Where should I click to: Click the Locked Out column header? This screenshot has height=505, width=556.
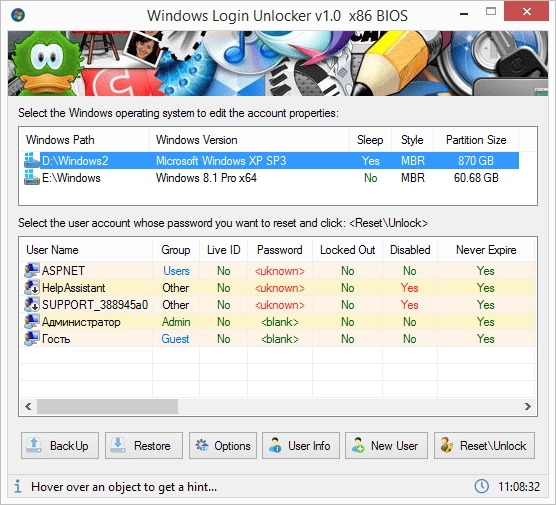pos(348,250)
